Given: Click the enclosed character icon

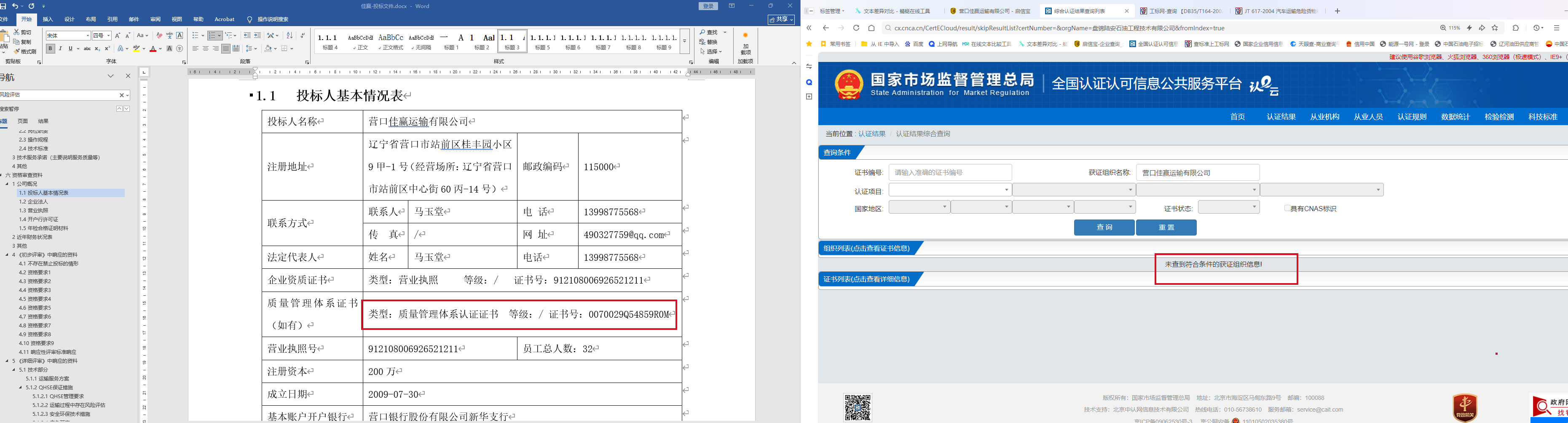Looking at the screenshot, I should pos(180,49).
